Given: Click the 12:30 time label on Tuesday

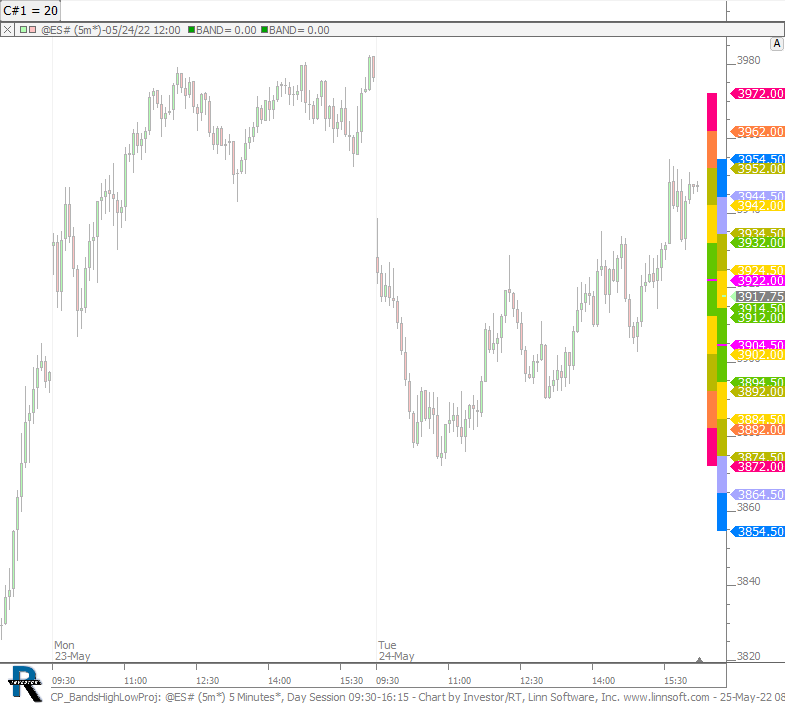Looking at the screenshot, I should (x=531, y=680).
